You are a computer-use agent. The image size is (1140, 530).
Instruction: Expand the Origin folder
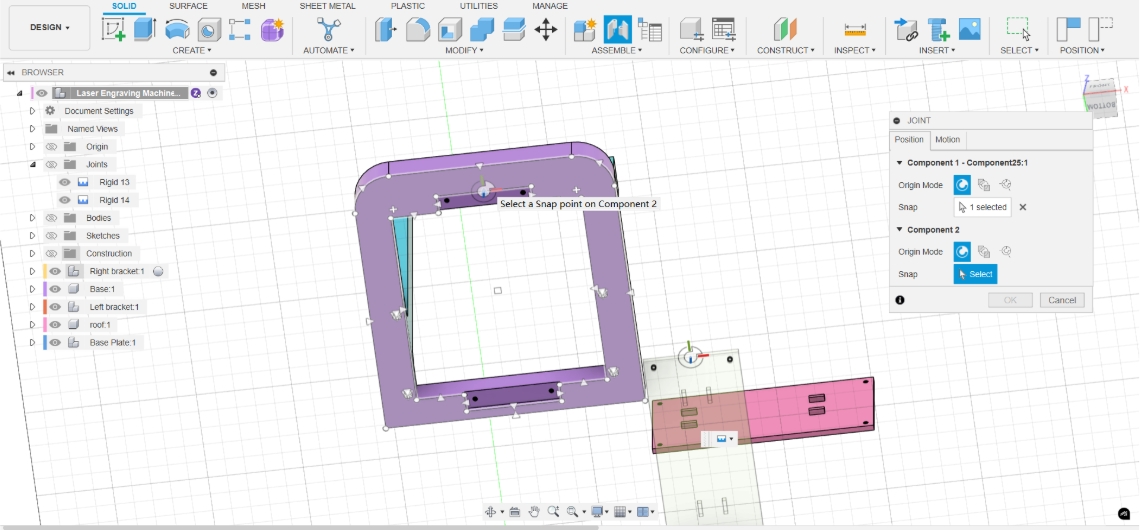tap(32, 147)
